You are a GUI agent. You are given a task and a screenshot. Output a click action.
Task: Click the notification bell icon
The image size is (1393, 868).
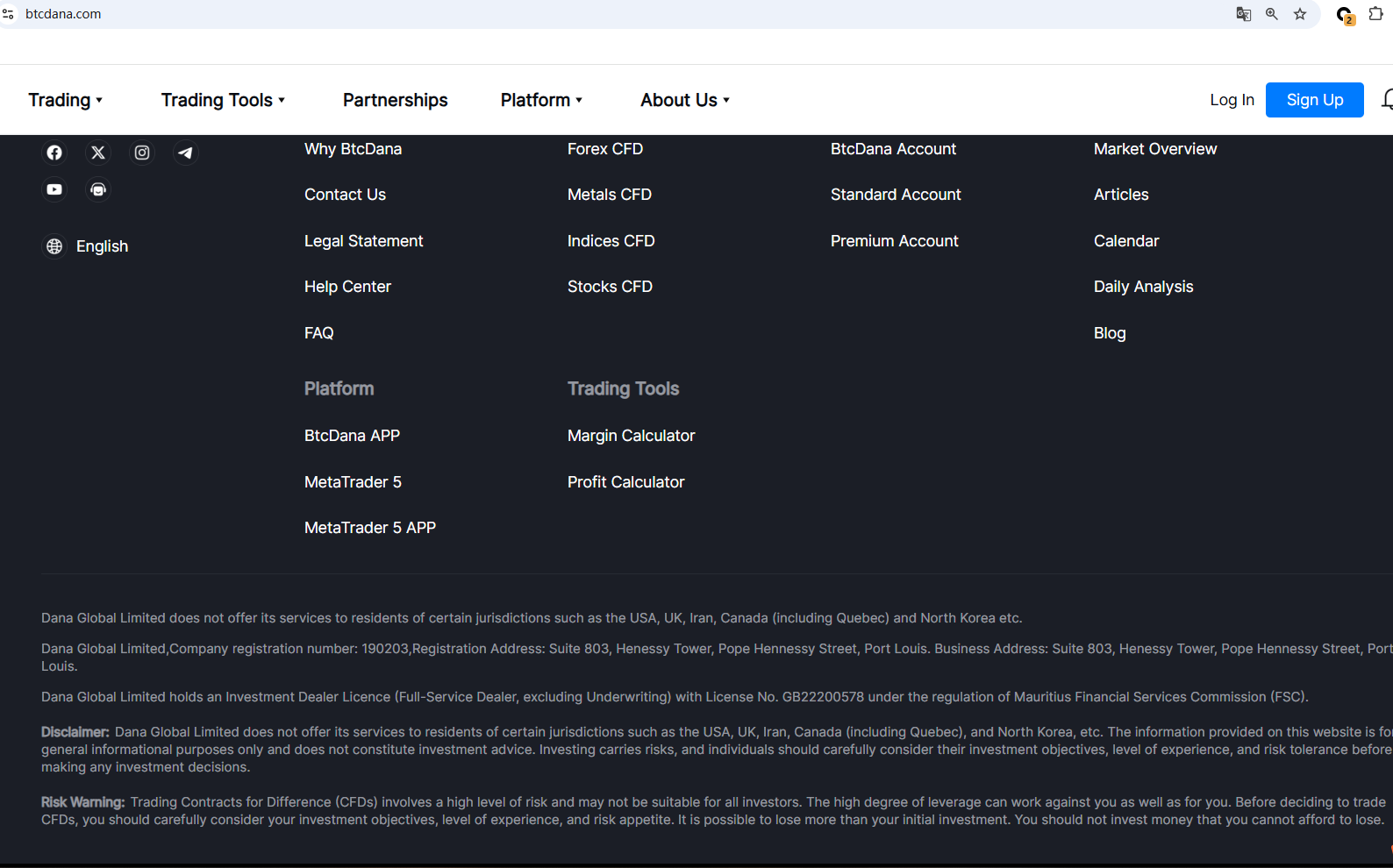[x=1386, y=100]
